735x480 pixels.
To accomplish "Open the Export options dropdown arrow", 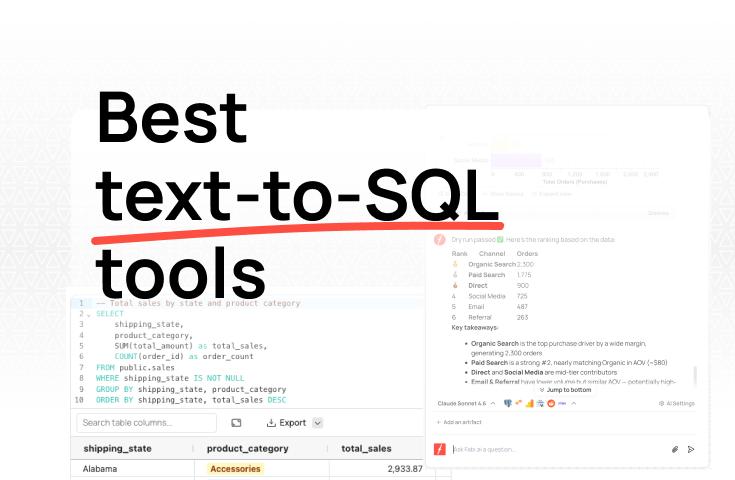I will tap(317, 423).
